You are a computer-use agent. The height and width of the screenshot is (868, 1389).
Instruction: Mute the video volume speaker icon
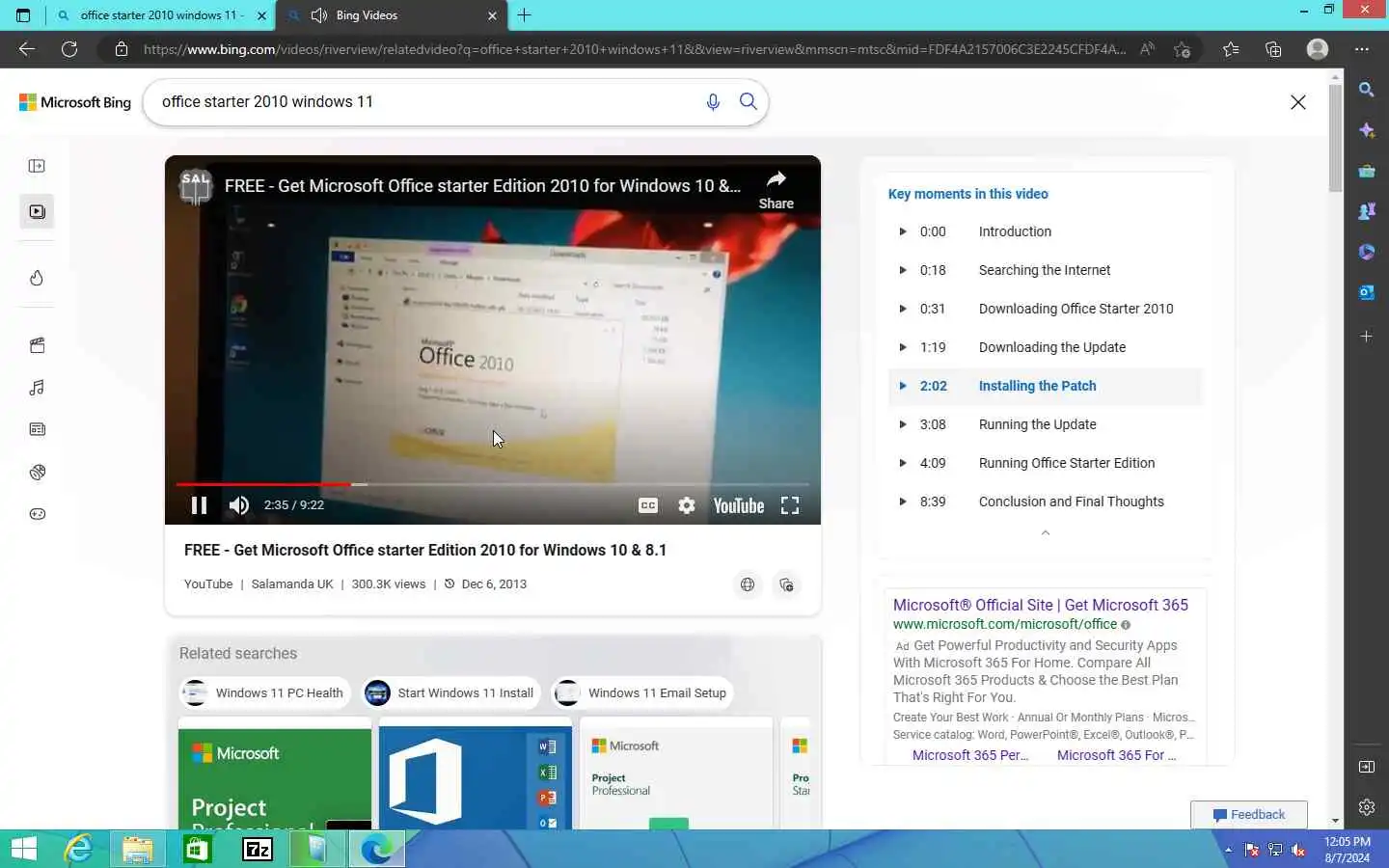click(x=238, y=505)
